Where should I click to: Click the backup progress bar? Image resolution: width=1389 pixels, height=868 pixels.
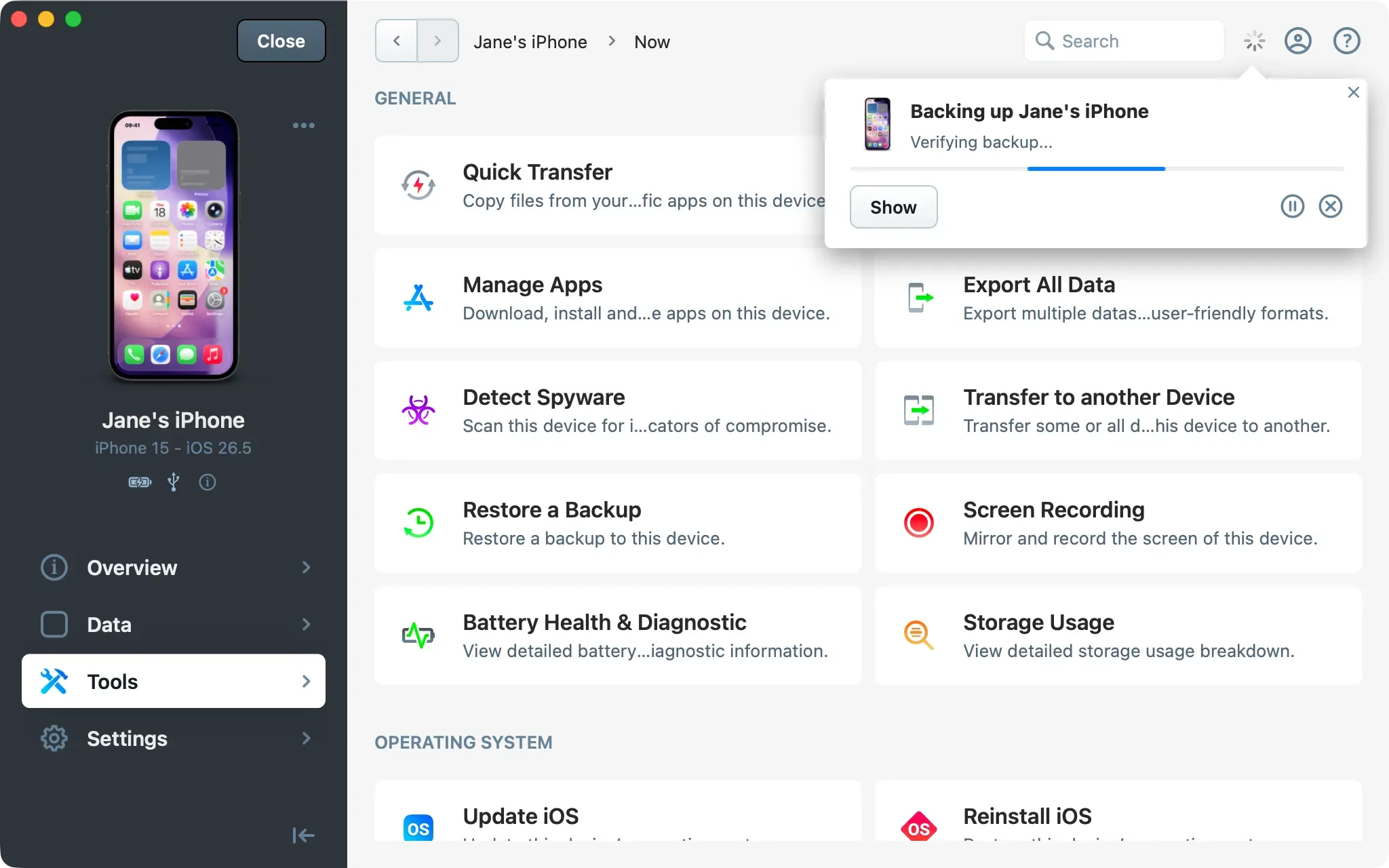point(1097,168)
